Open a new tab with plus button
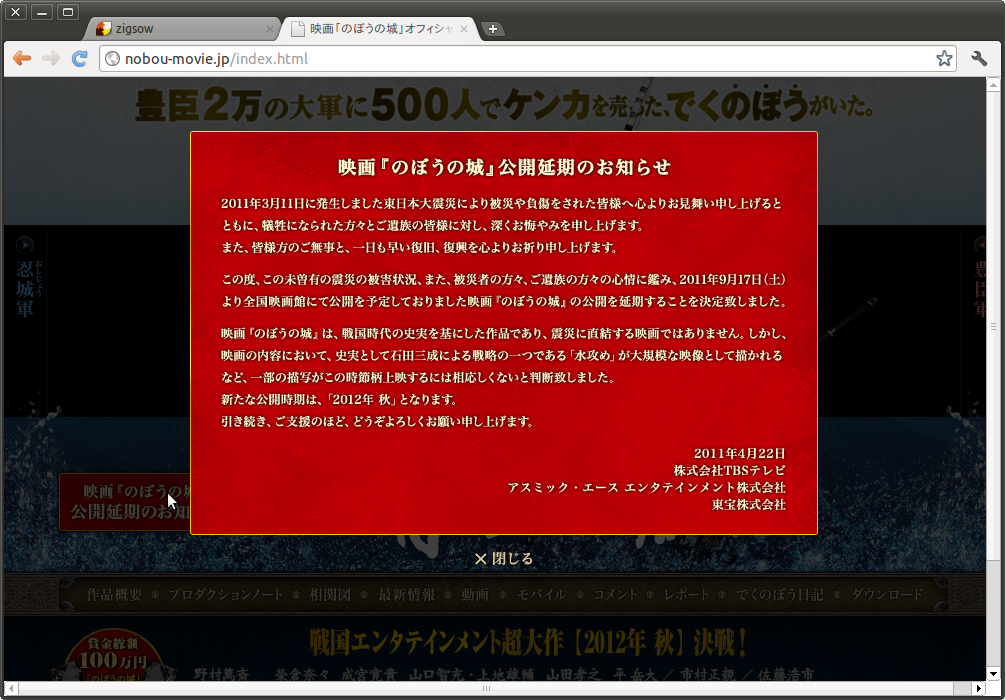 [x=492, y=29]
